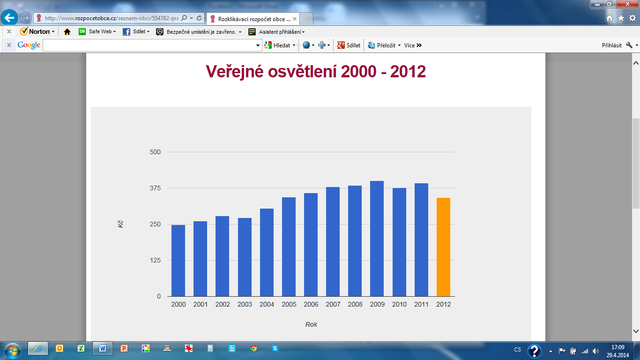Click the orange 2012 bar

[x=443, y=247]
